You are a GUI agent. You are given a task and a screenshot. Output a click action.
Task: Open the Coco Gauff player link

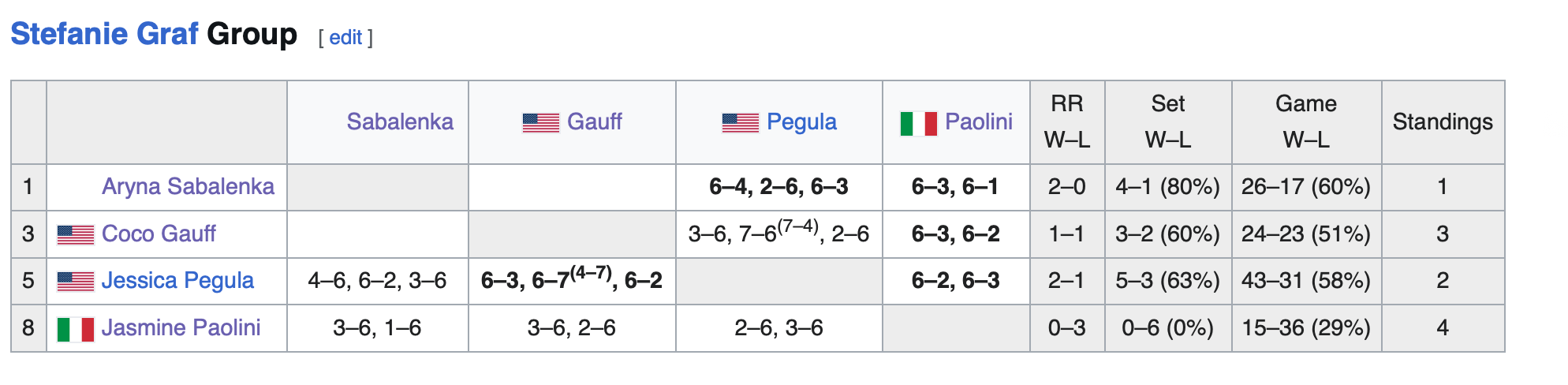point(159,234)
